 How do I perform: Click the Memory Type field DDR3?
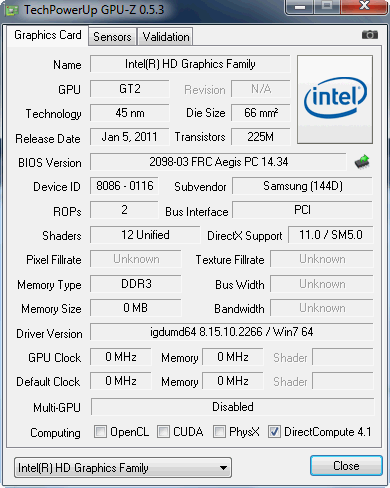point(136,284)
